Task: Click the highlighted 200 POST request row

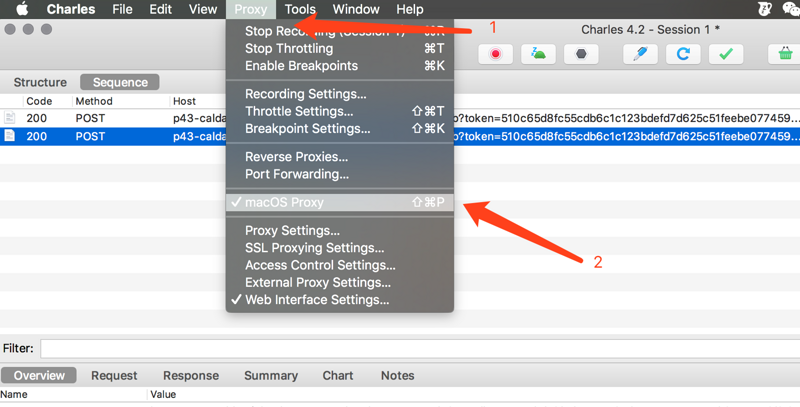Action: coord(400,136)
